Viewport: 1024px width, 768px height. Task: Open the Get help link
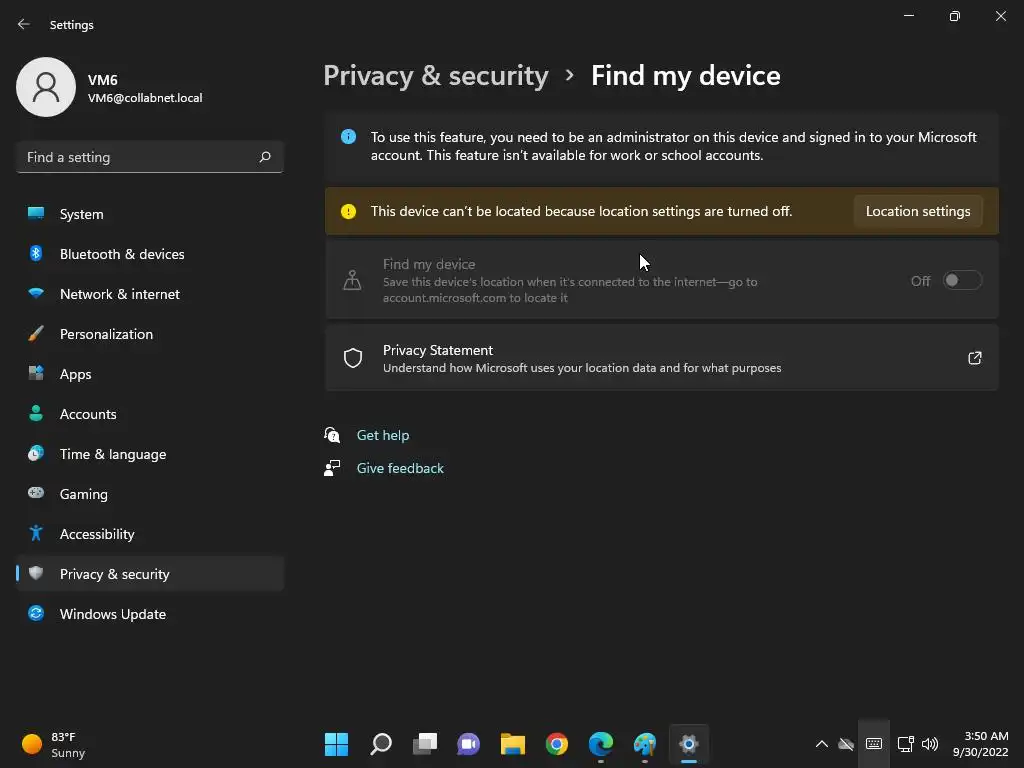point(383,435)
